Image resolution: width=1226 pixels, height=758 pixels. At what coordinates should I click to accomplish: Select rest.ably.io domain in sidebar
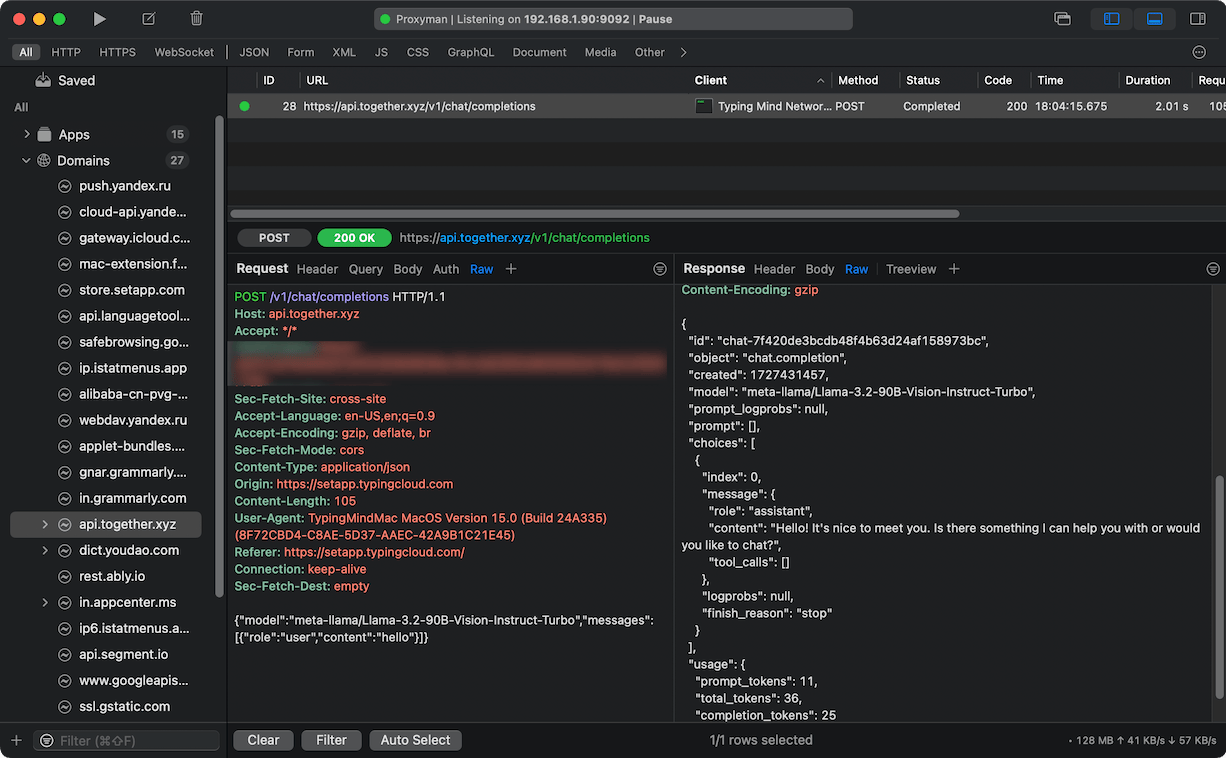(x=112, y=576)
